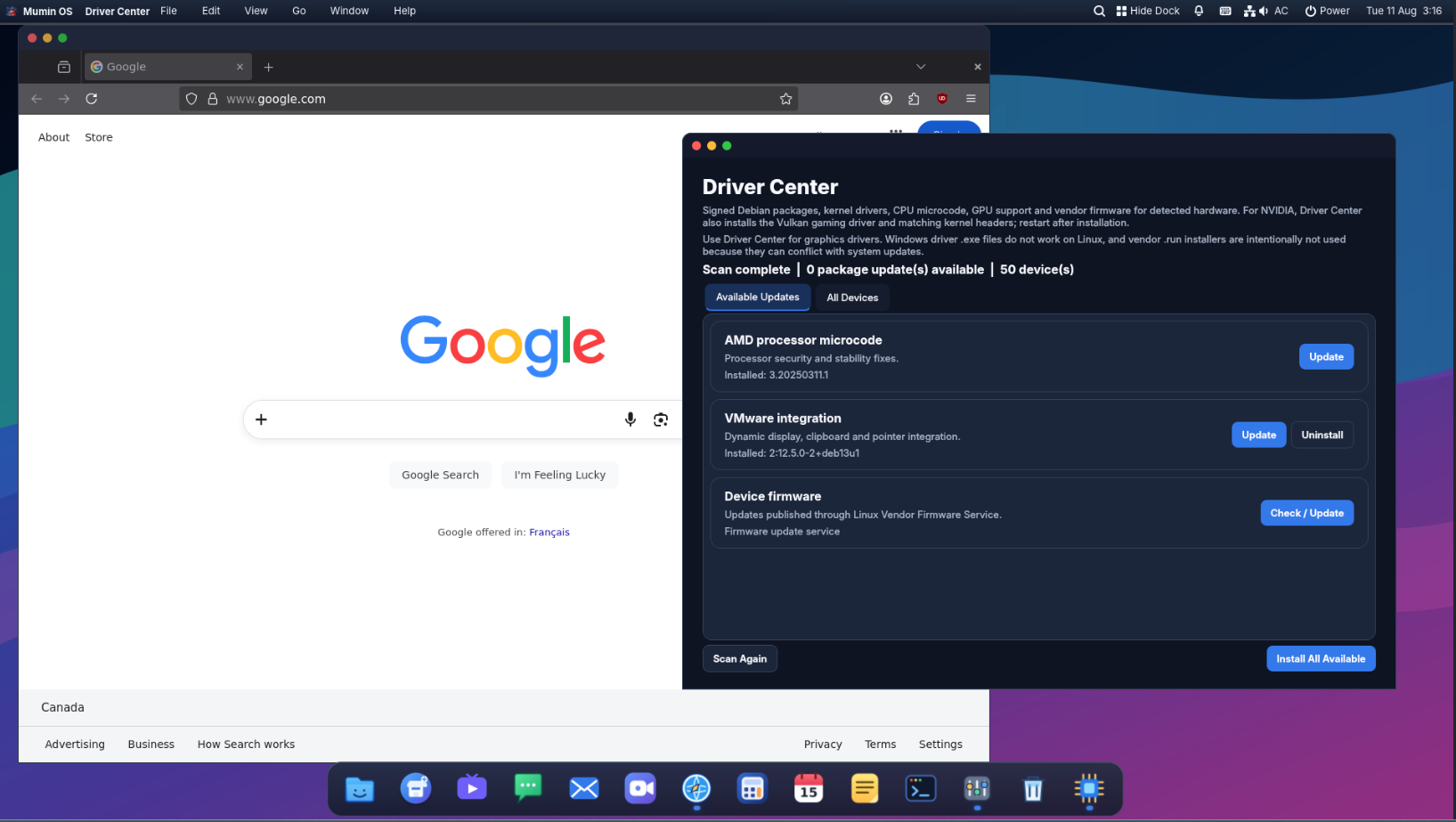Click the plus icon in Google search box
1456x822 pixels.
(261, 419)
